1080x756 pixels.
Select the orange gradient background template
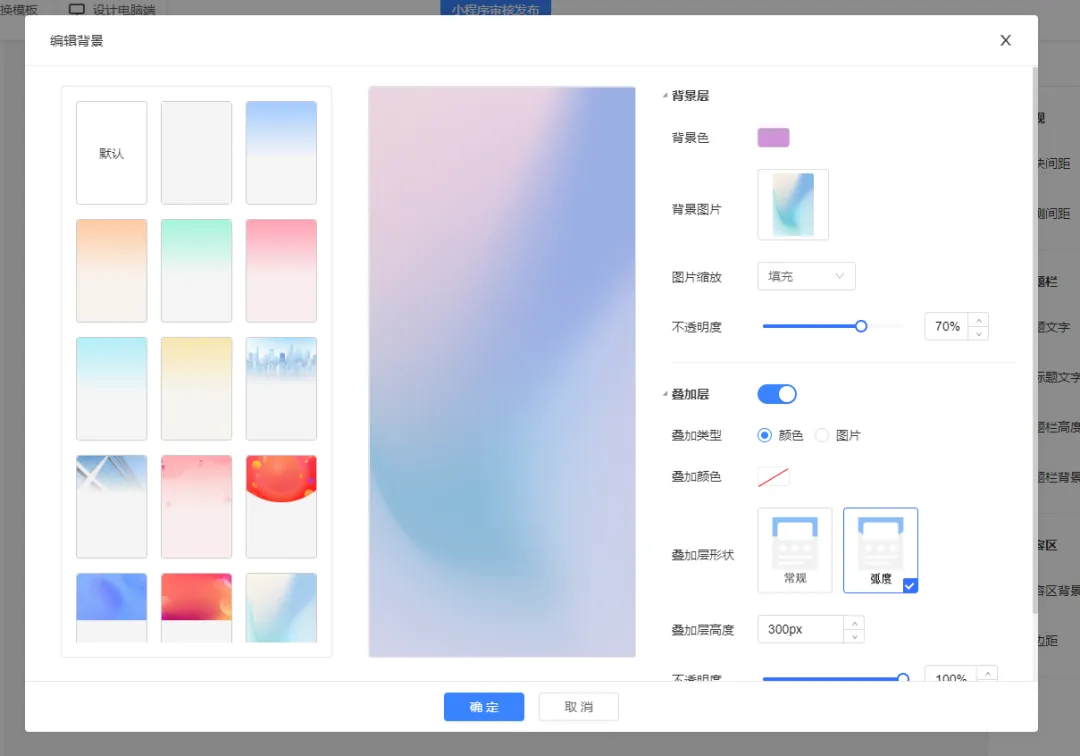click(112, 271)
